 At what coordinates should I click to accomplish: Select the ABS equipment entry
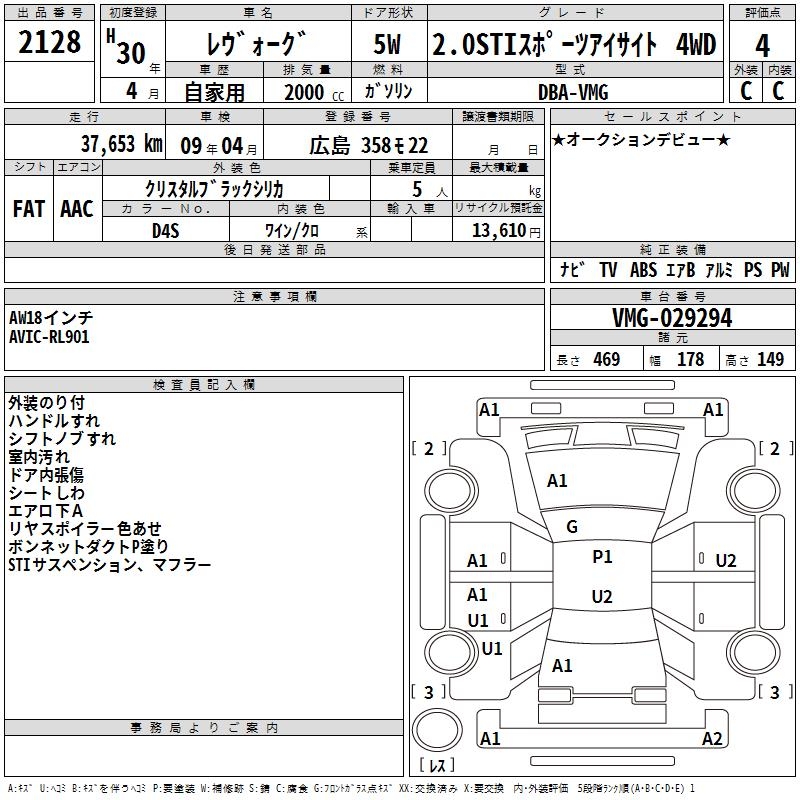click(643, 269)
